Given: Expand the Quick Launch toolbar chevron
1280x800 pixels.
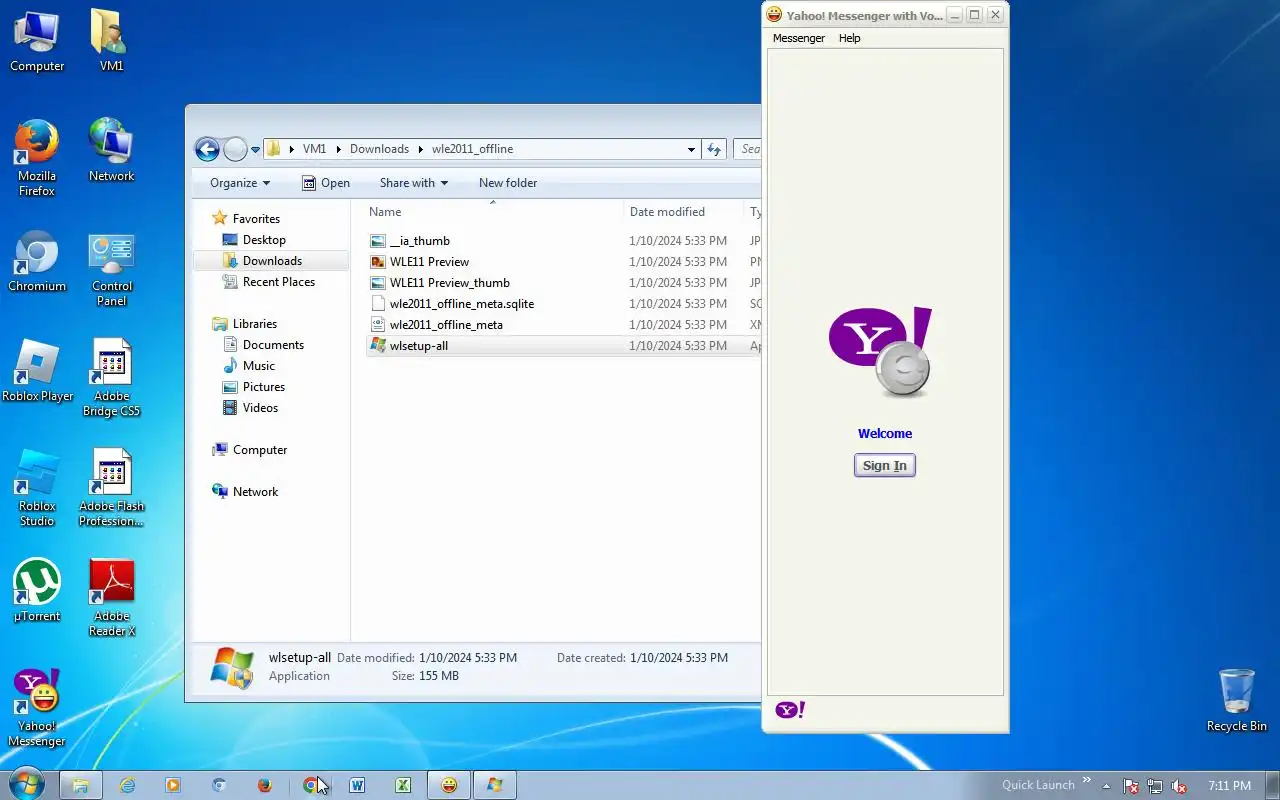Looking at the screenshot, I should (1087, 781).
